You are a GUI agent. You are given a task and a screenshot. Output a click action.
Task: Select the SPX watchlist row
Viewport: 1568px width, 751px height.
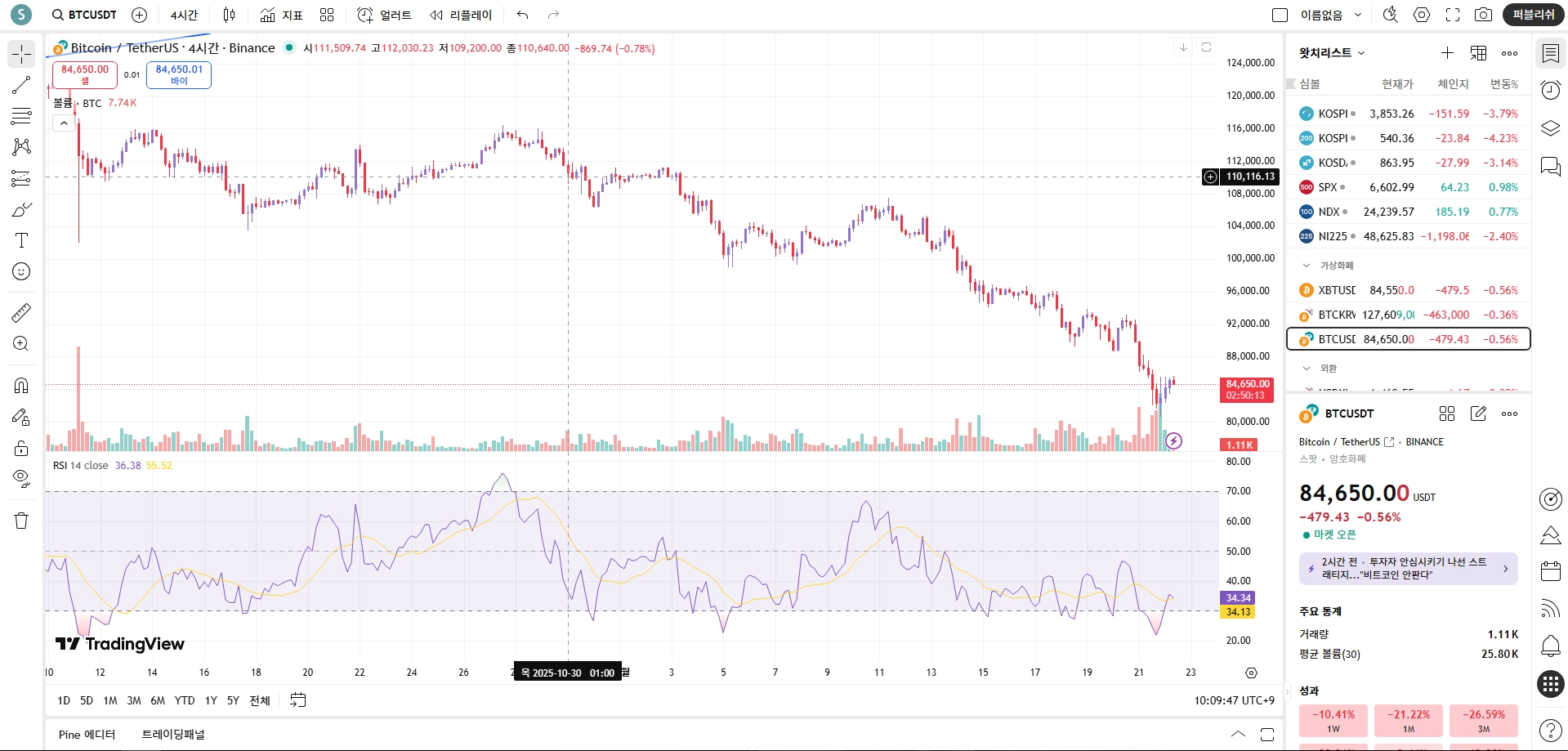tap(1409, 187)
